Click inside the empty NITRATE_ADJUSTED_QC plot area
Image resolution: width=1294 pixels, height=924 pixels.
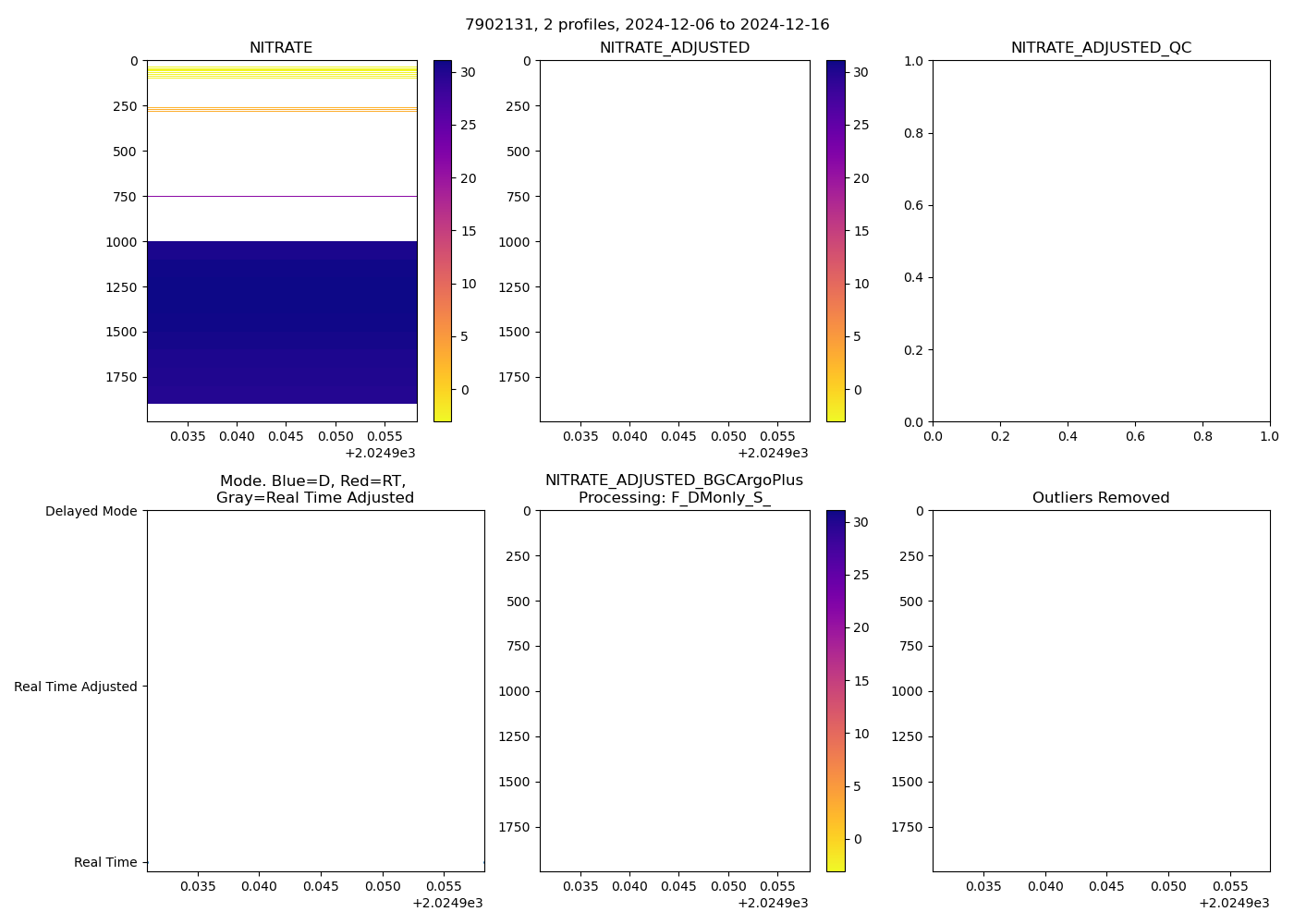1101,240
